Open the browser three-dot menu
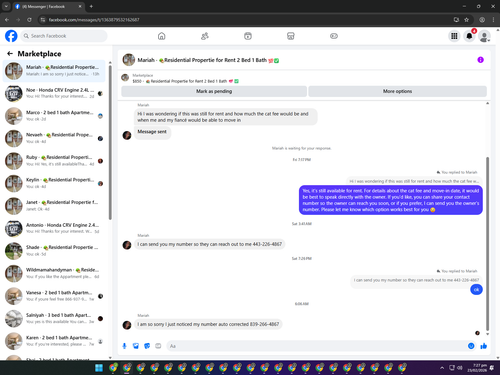500x375 pixels. tap(493, 20)
